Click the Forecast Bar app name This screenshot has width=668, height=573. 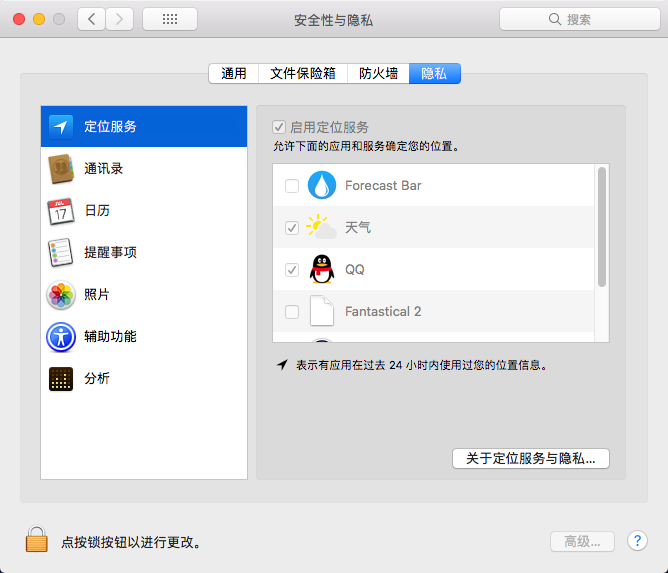point(383,185)
